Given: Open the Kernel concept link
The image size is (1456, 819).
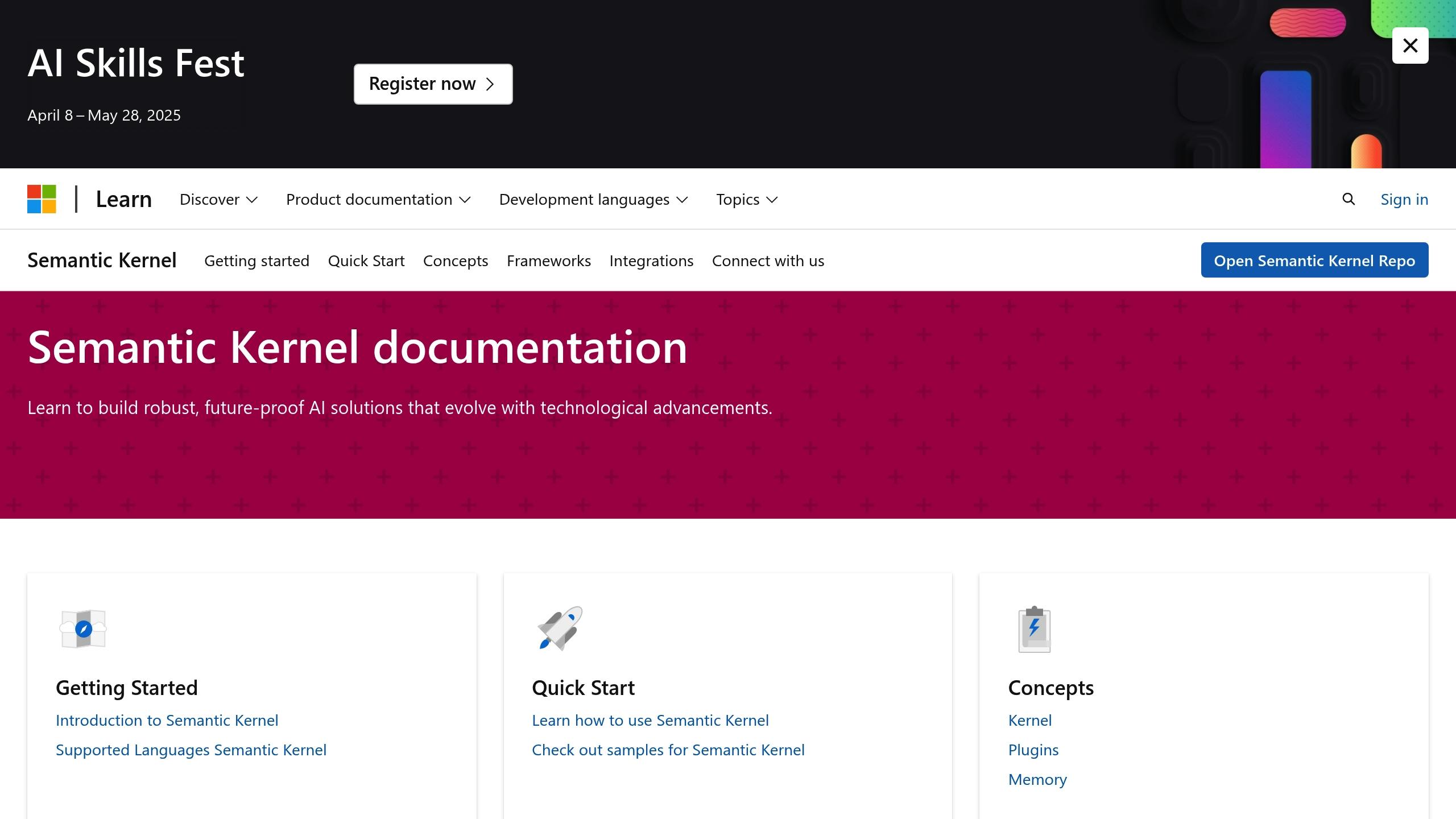Looking at the screenshot, I should pyautogui.click(x=1030, y=720).
